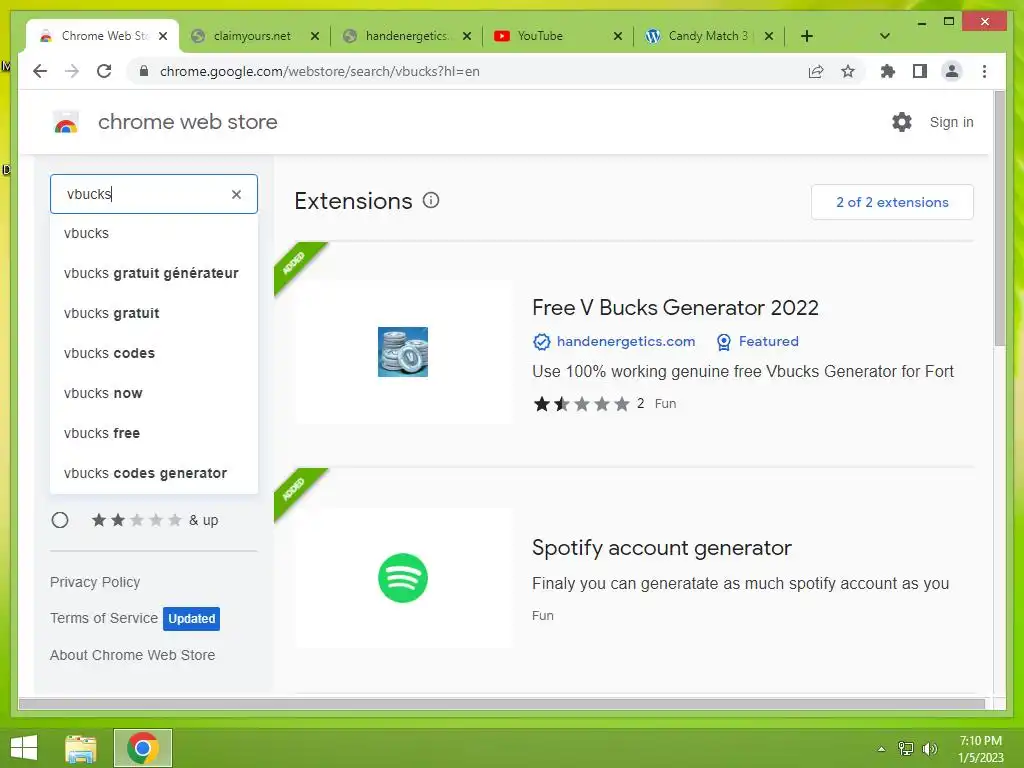Close the Candy Match 3 tab

pyautogui.click(x=769, y=36)
